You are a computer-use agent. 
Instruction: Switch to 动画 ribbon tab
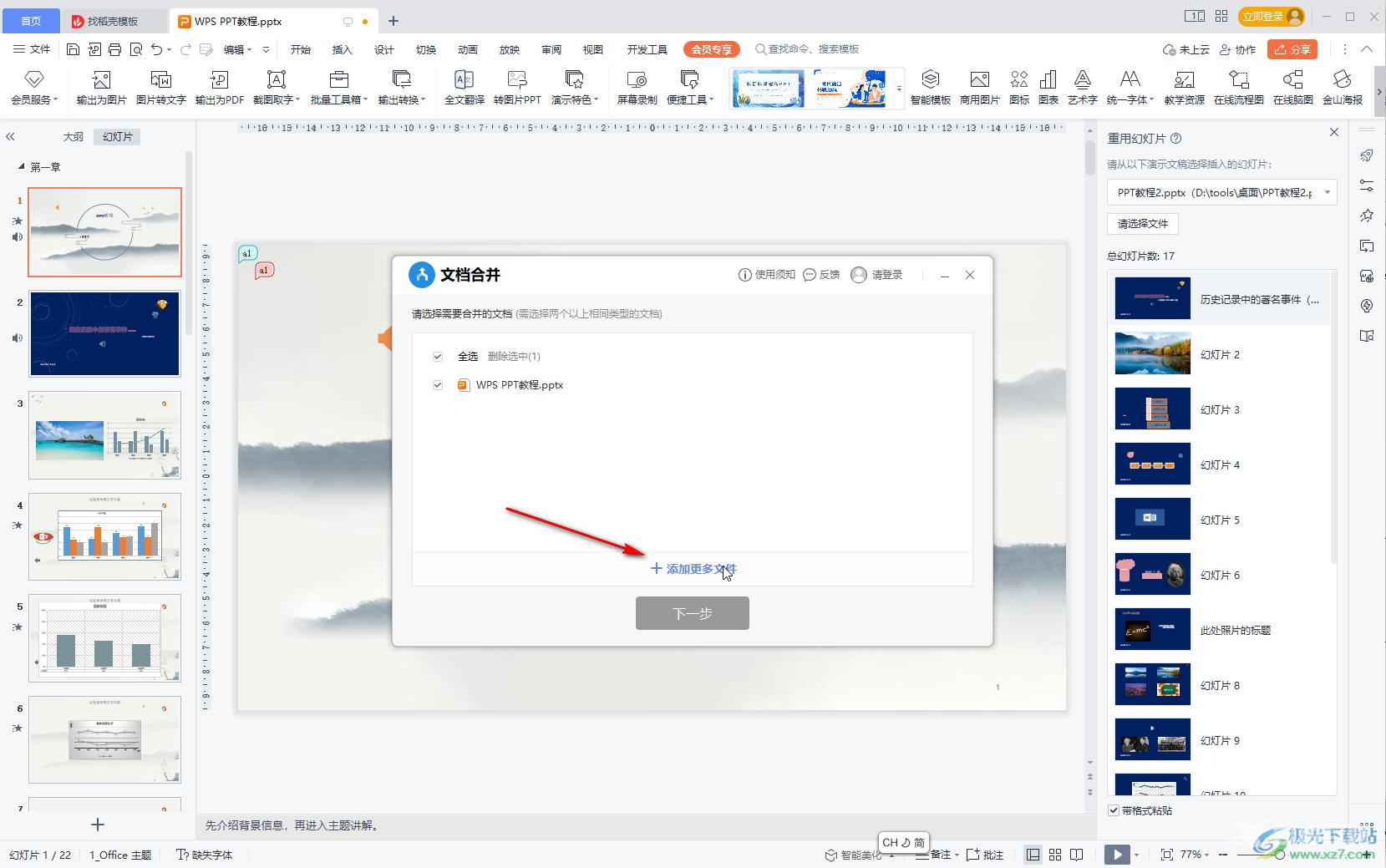468,49
